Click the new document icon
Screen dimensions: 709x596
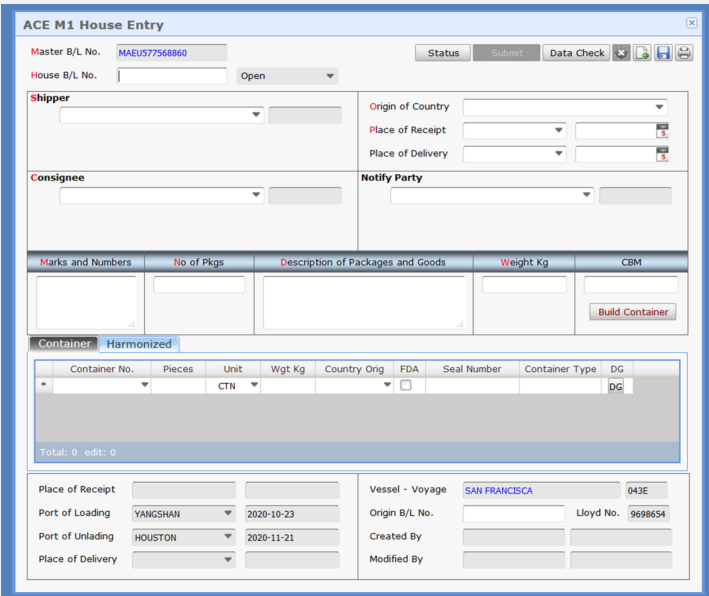coord(642,53)
